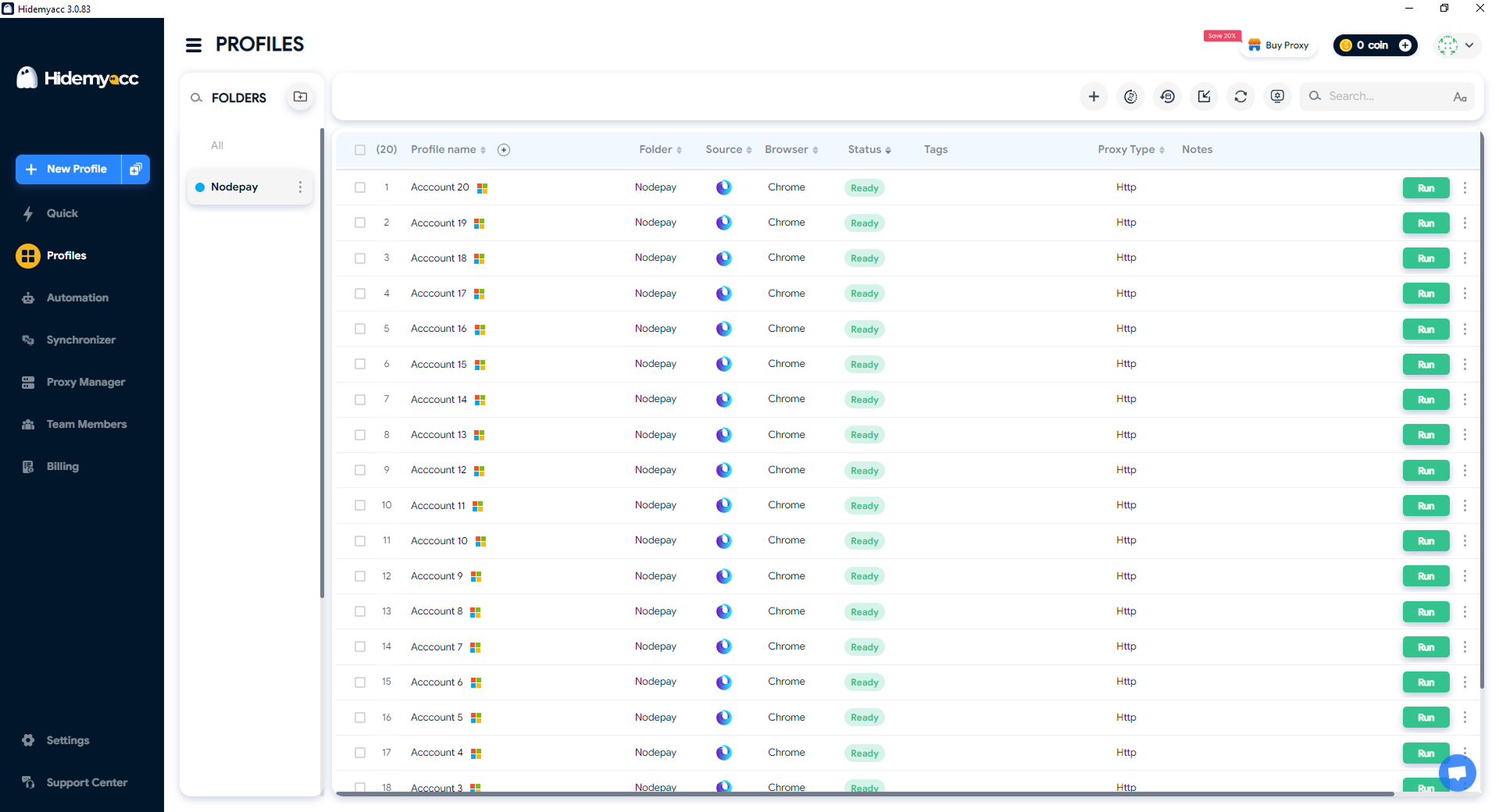Tick the checkbox for Acccount 20
Image resolution: width=1499 pixels, height=812 pixels.
coord(360,187)
